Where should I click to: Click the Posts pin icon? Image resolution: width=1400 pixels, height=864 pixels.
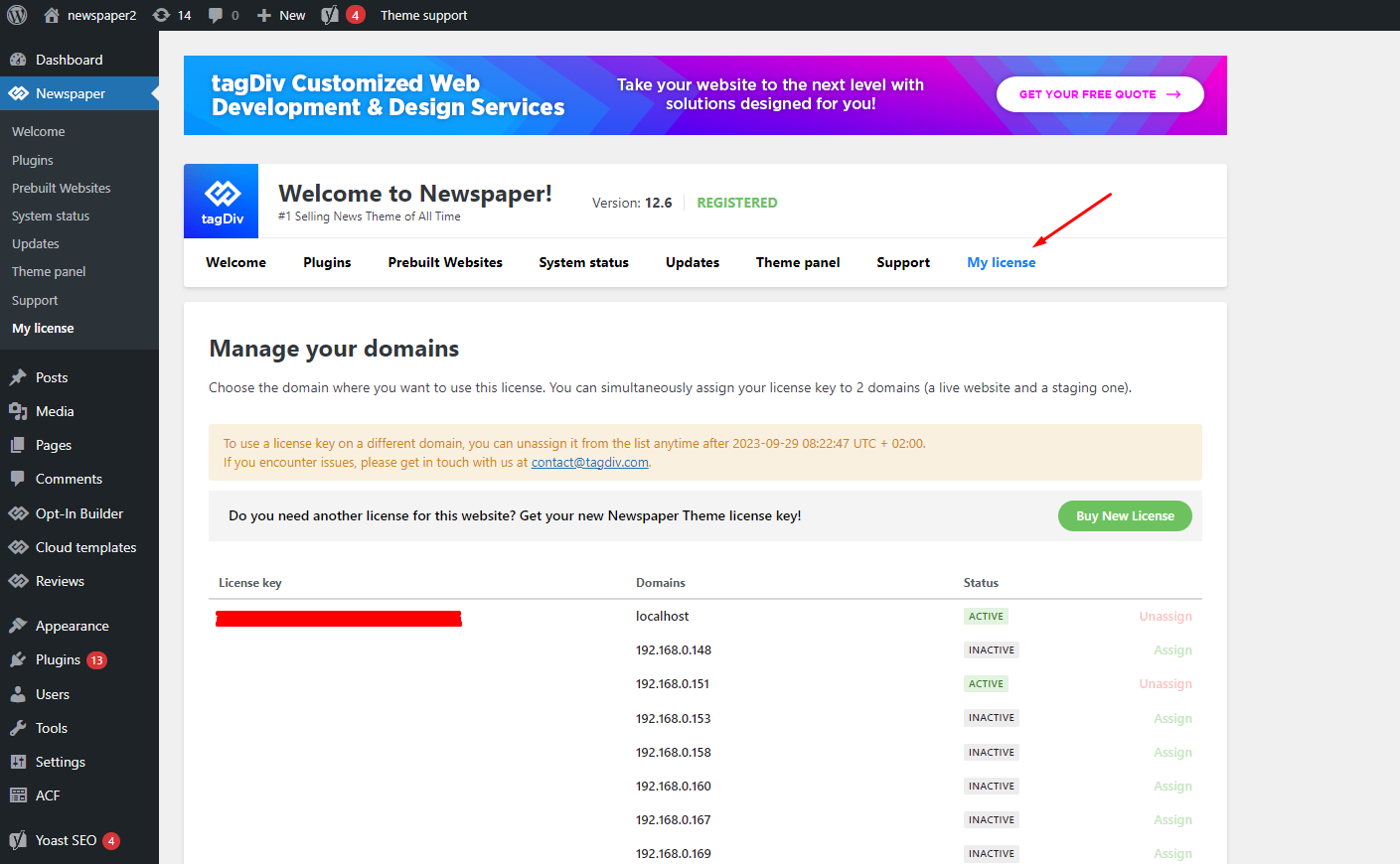click(x=18, y=377)
